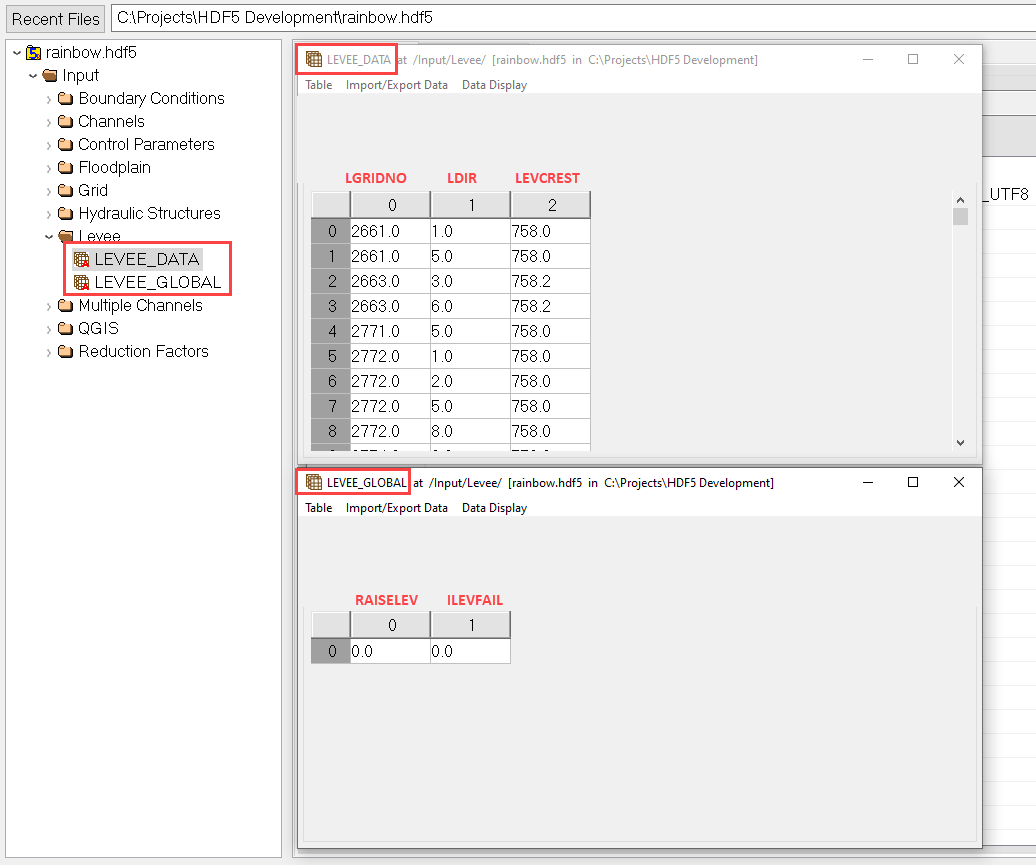The height and width of the screenshot is (865, 1036).
Task: Click the LEVEE_GLOBAL dataset icon in tree
Action: click(82, 283)
